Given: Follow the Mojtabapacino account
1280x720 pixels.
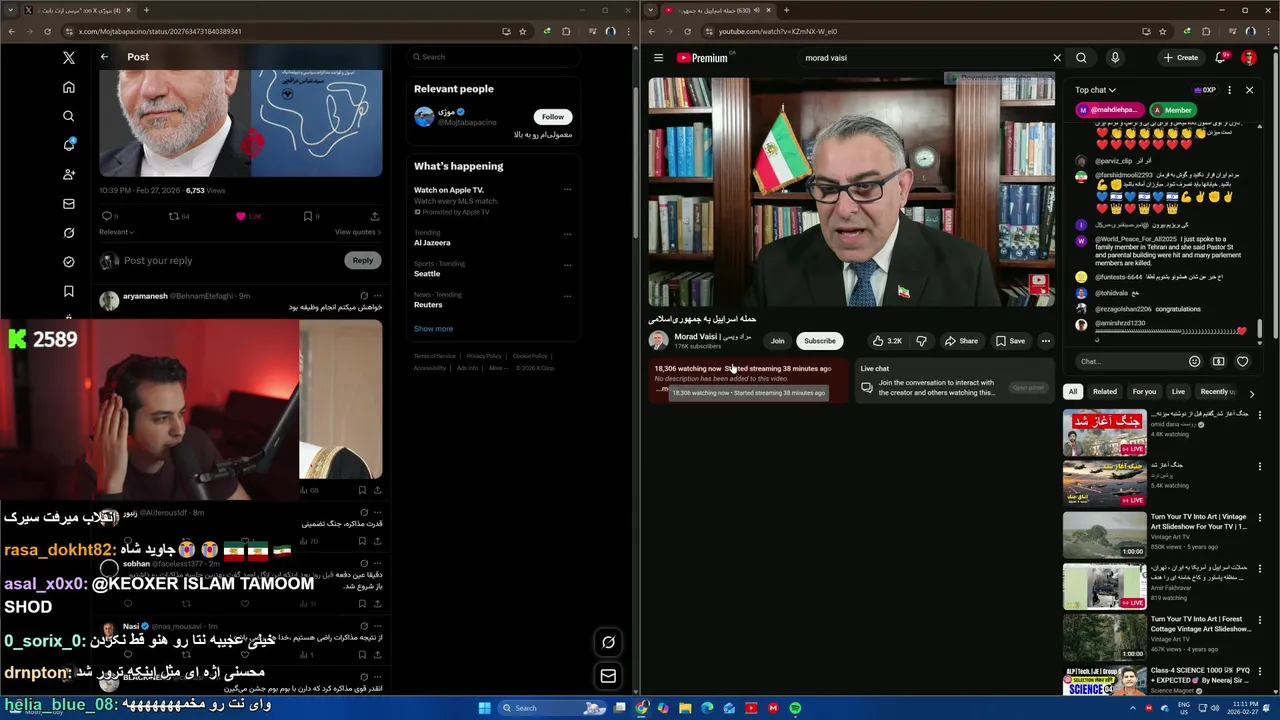Looking at the screenshot, I should pos(553,116).
